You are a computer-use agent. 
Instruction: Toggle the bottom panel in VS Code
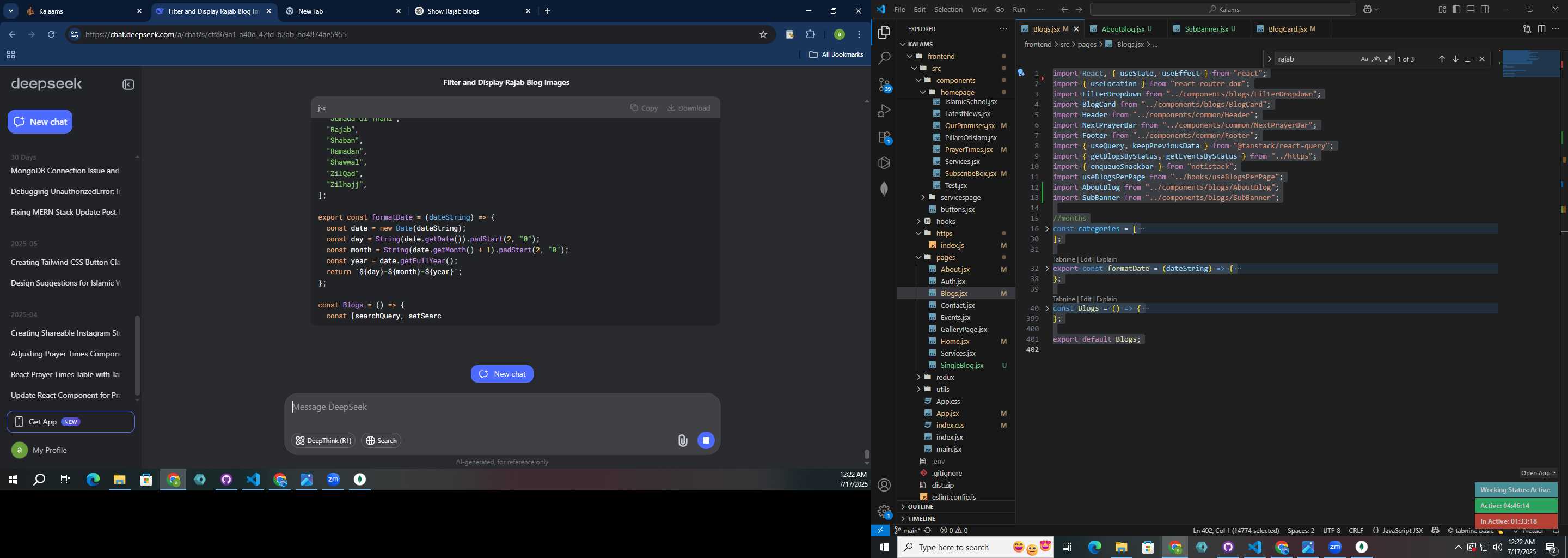1471,9
